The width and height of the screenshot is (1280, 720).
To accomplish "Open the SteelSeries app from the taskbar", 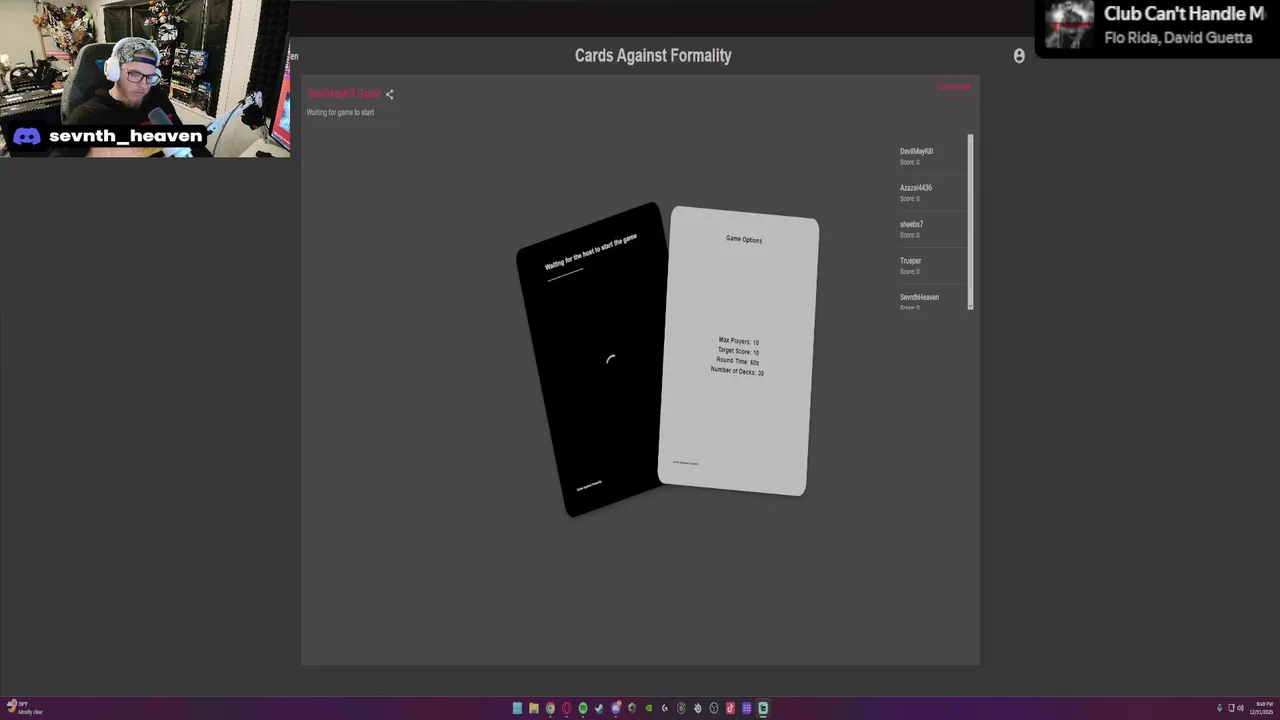I will pos(698,708).
